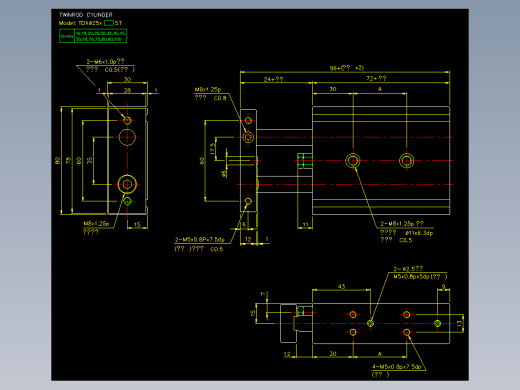
Task: Click the "2-M5x0.8Px7.5dp" callout
Action: point(200,239)
